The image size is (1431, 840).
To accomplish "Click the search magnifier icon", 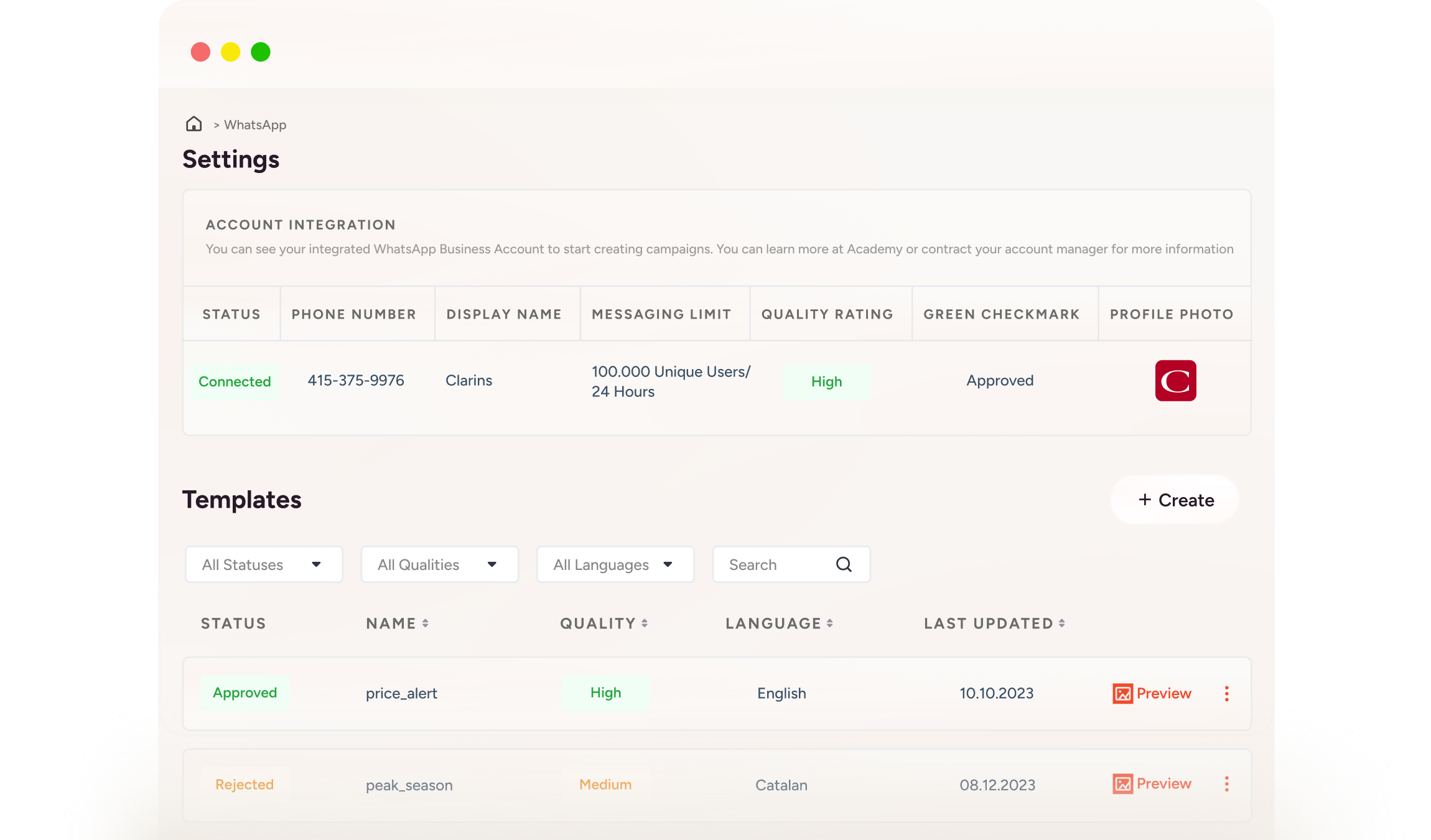I will click(844, 564).
